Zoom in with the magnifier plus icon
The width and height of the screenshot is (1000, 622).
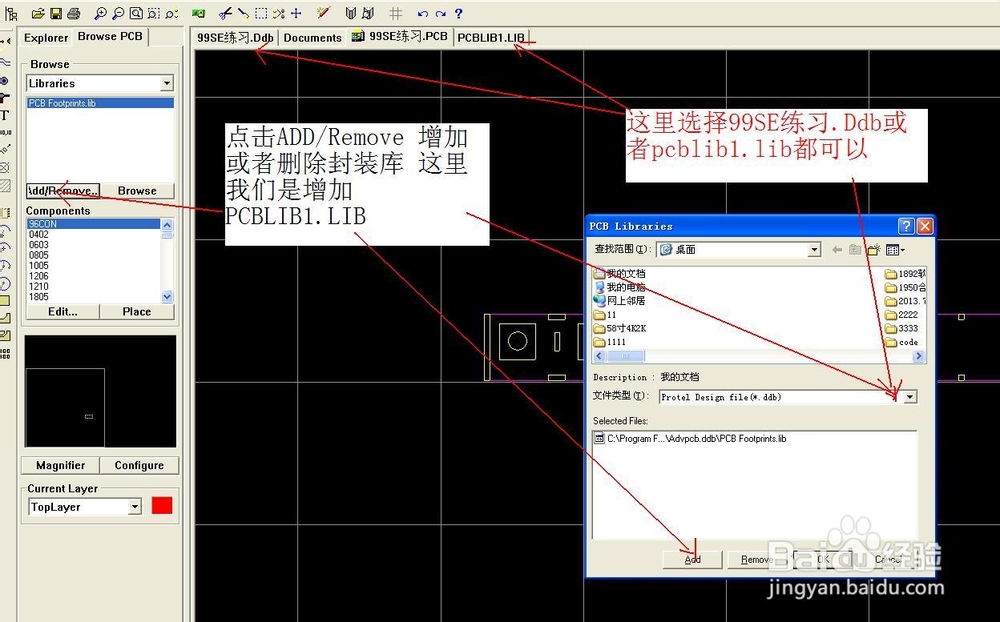click(x=100, y=13)
